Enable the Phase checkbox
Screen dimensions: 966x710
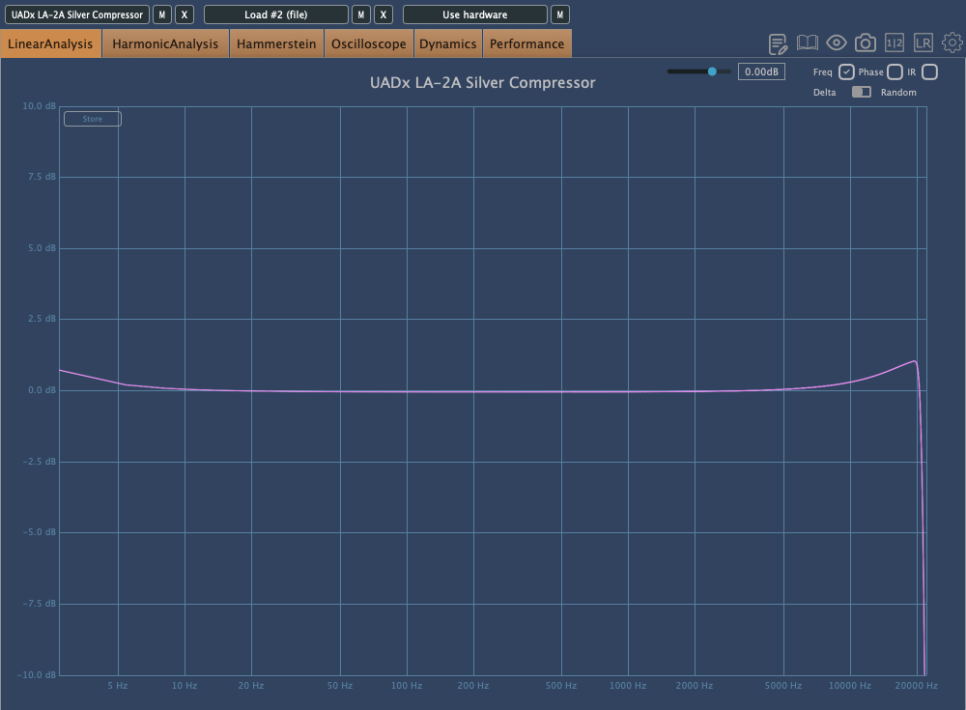895,72
